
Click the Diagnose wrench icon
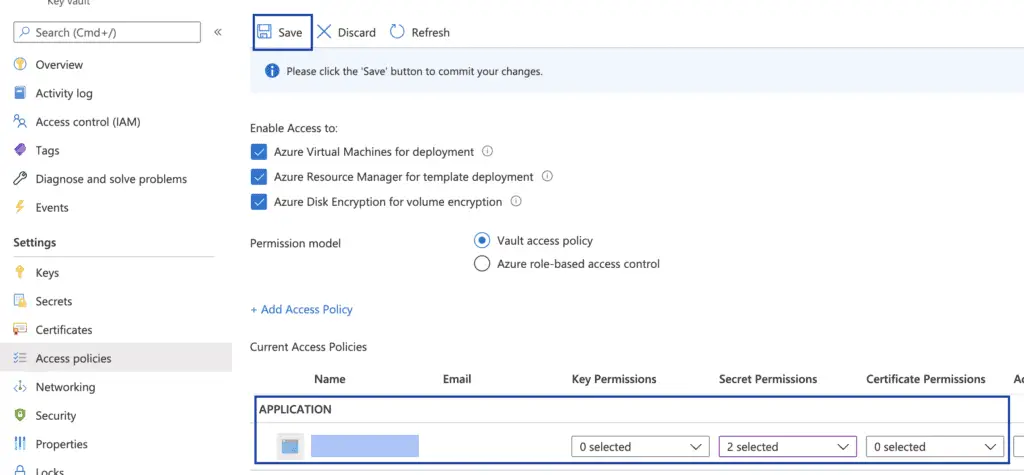click(x=20, y=178)
